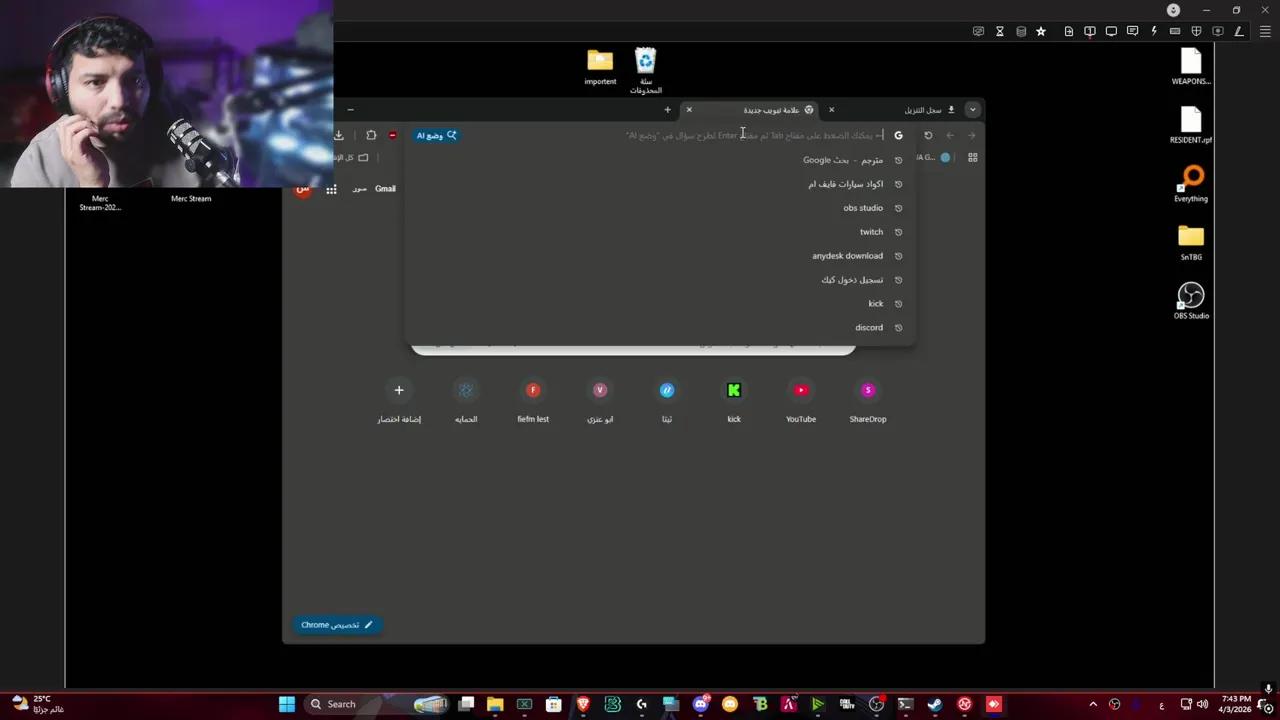Open Brave browser from the taskbar

click(583, 704)
